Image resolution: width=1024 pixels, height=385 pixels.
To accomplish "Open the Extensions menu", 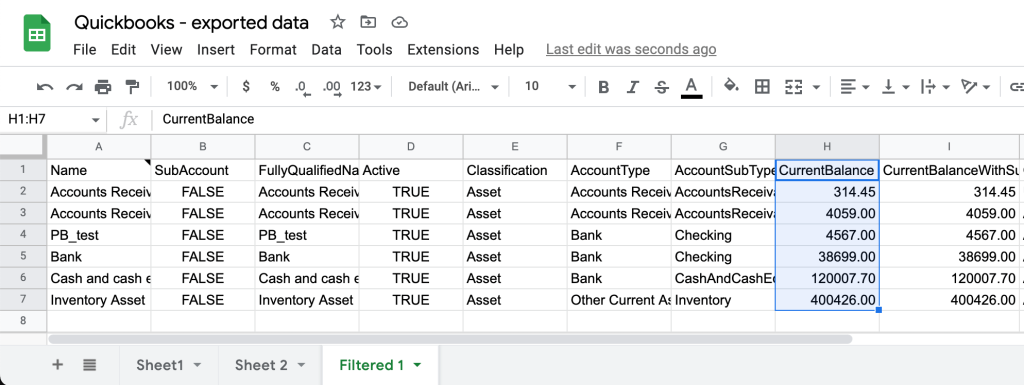I will [x=443, y=50].
